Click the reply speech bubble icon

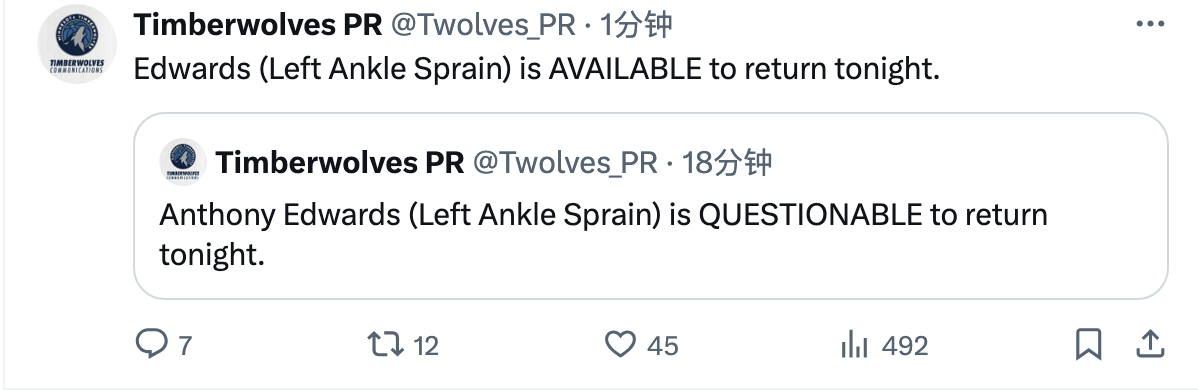151,345
